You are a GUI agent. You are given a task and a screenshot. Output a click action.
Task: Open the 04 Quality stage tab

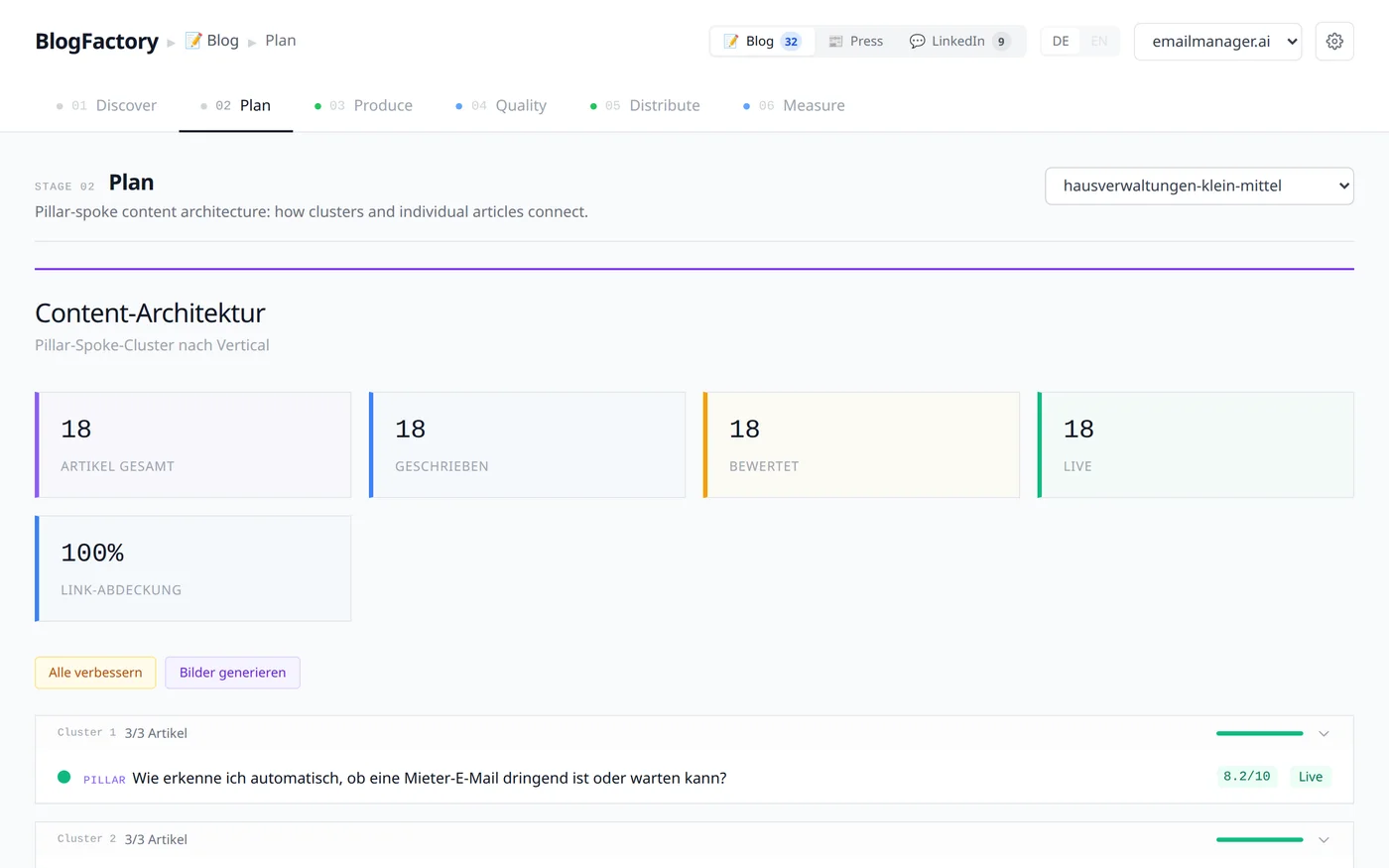tap(501, 105)
